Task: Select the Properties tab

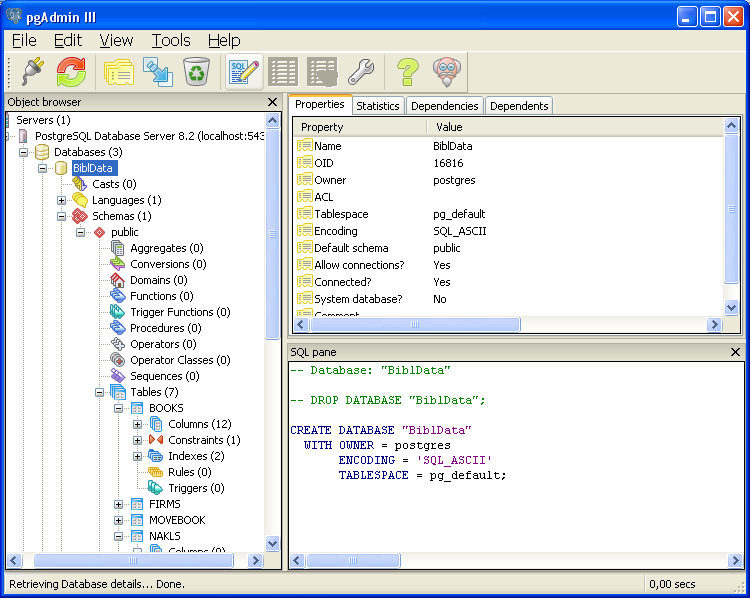Action: pyautogui.click(x=320, y=104)
